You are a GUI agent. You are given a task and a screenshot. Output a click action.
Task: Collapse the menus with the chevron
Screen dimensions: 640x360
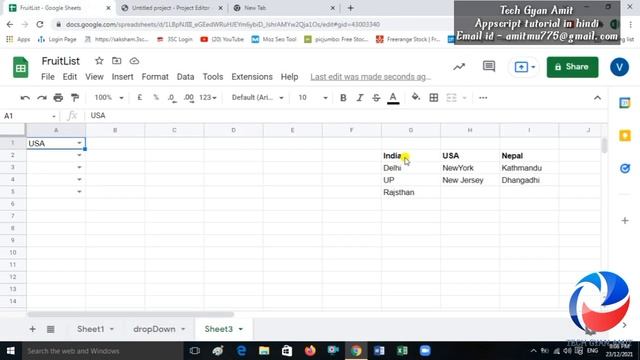[x=597, y=98]
